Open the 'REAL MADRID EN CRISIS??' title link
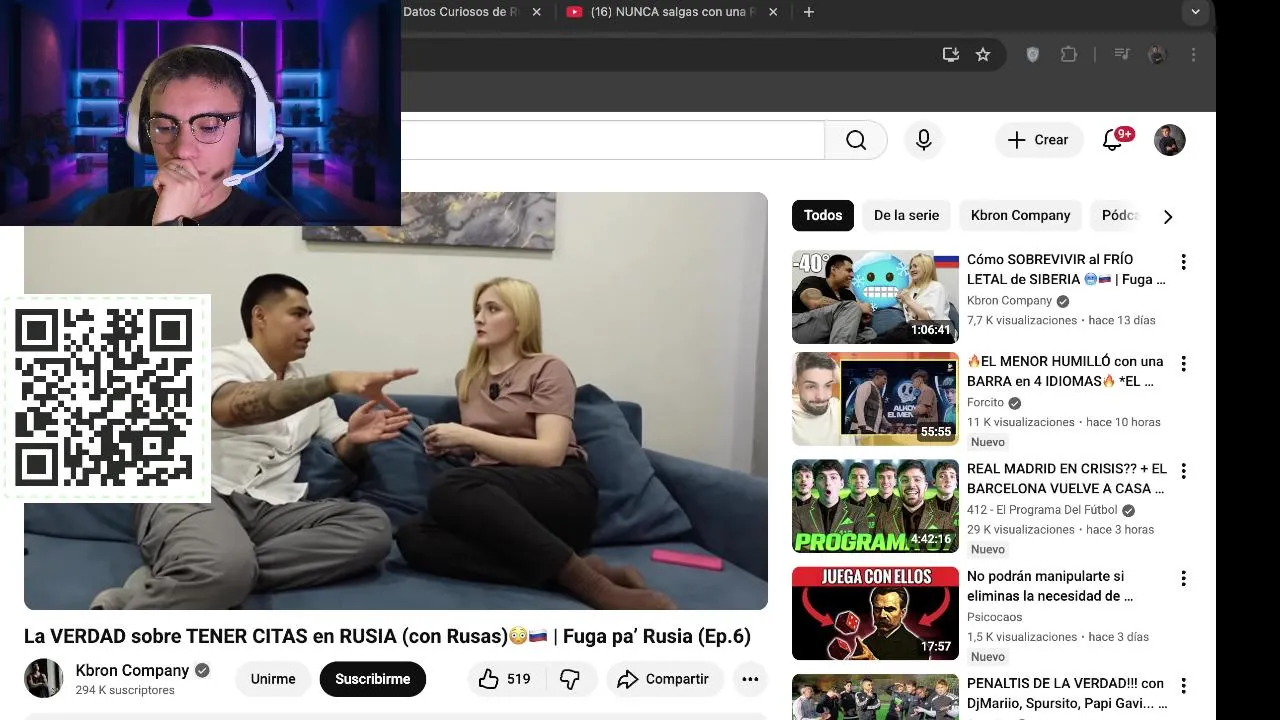 1067,478
